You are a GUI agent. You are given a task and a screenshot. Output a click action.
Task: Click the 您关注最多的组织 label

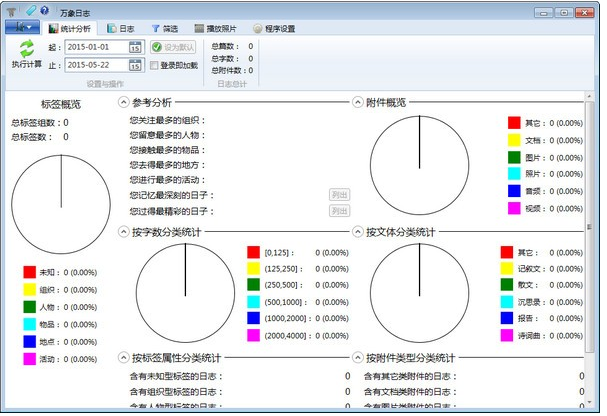click(167, 120)
